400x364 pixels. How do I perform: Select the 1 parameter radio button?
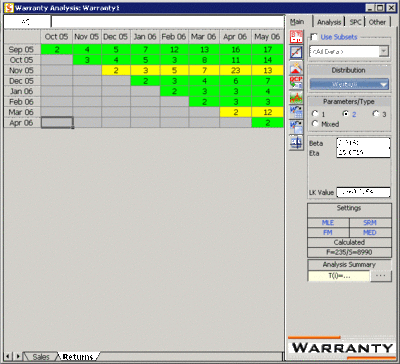(x=315, y=114)
